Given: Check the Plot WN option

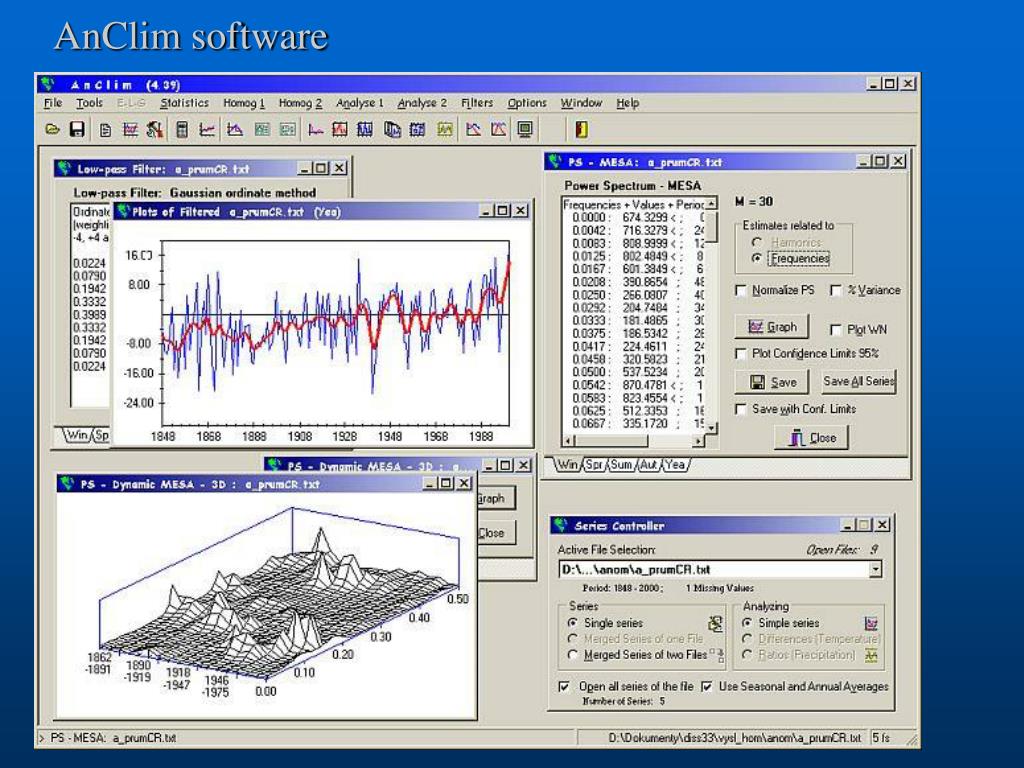Looking at the screenshot, I should (835, 329).
